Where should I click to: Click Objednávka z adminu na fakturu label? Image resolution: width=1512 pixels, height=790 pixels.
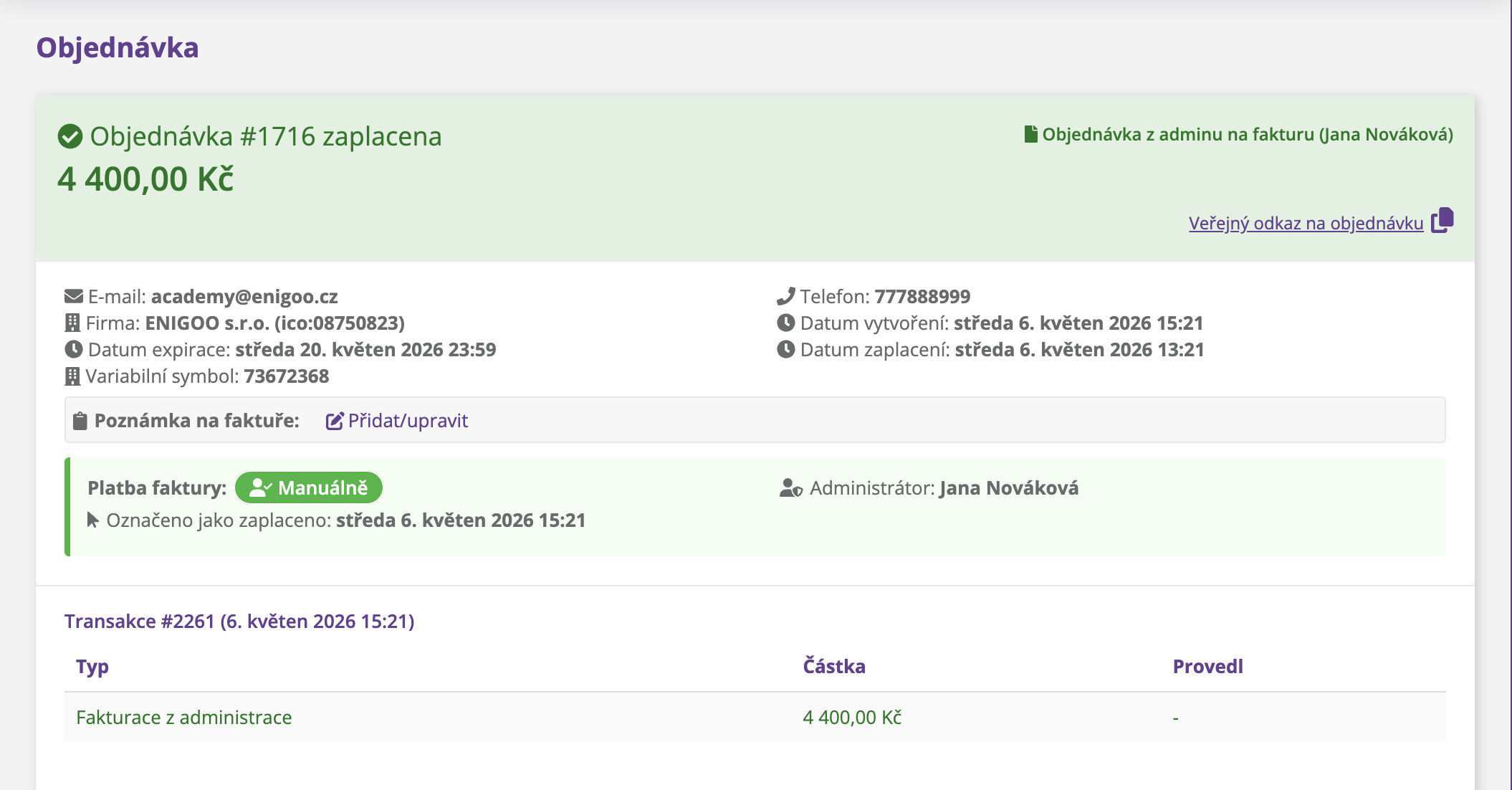[1248, 135]
